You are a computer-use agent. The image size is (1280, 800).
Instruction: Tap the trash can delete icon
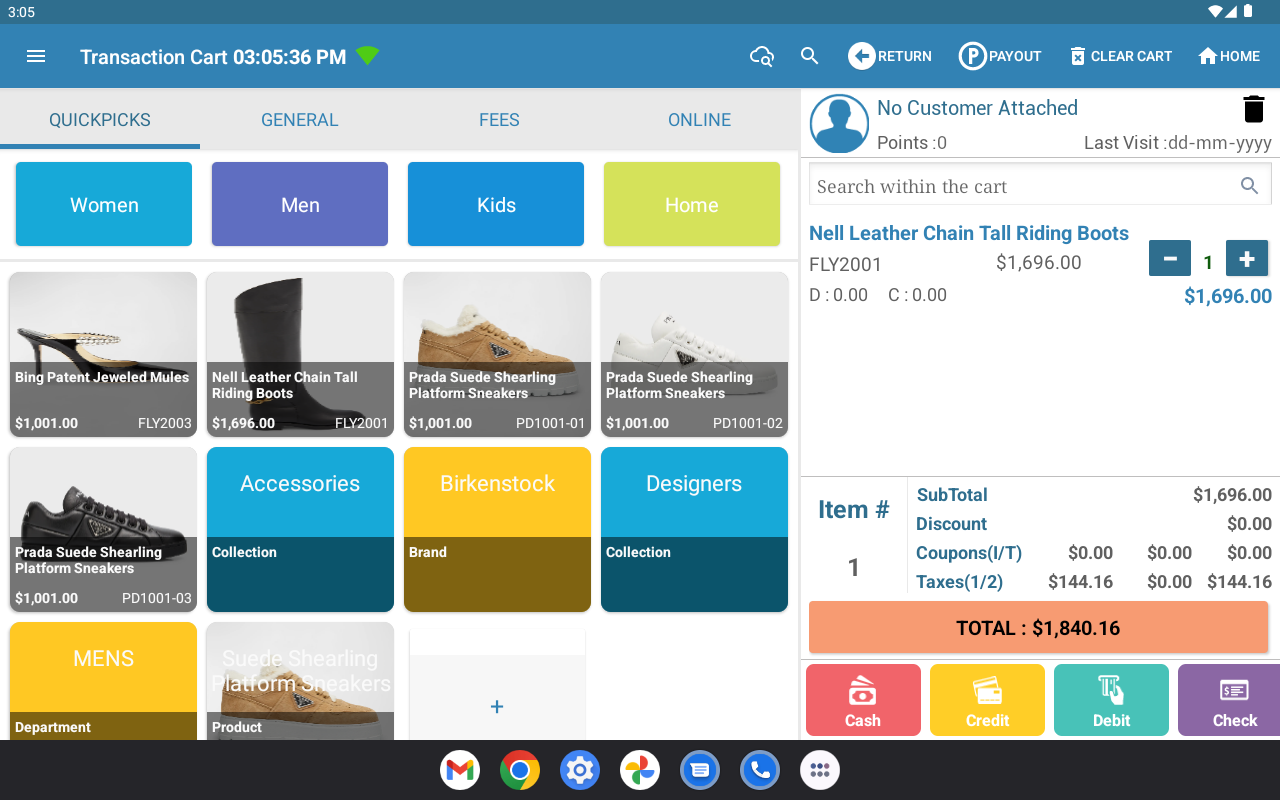[x=1254, y=109]
